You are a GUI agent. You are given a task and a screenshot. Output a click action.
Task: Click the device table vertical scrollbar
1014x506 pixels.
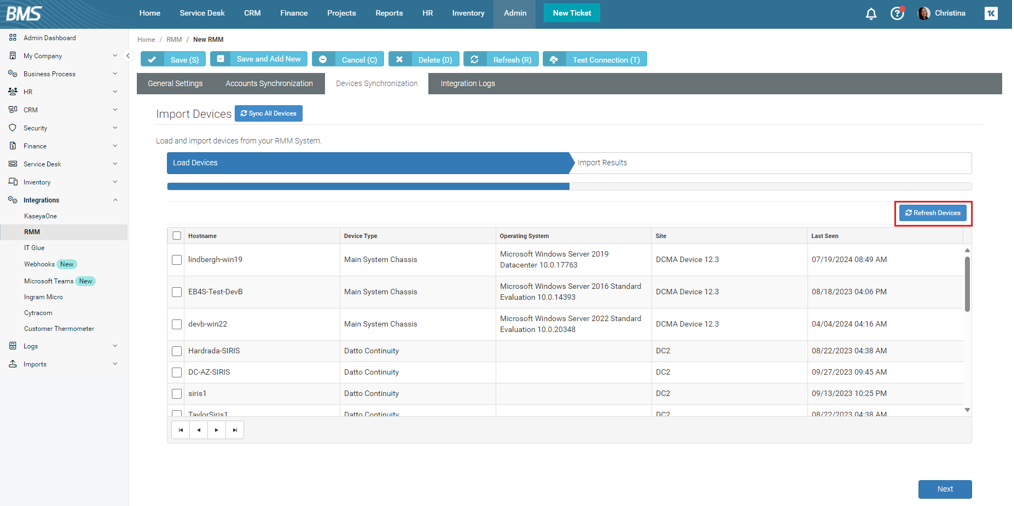[x=967, y=285]
